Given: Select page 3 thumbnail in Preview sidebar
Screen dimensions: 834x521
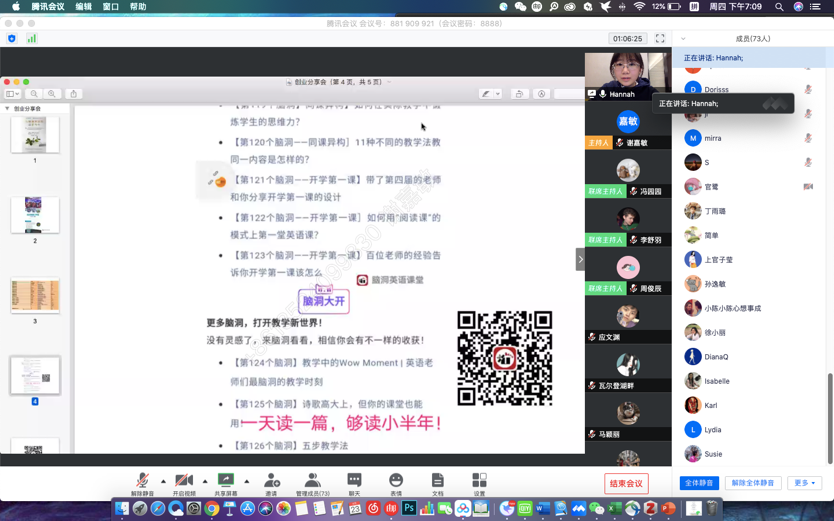Looking at the screenshot, I should 35,296.
